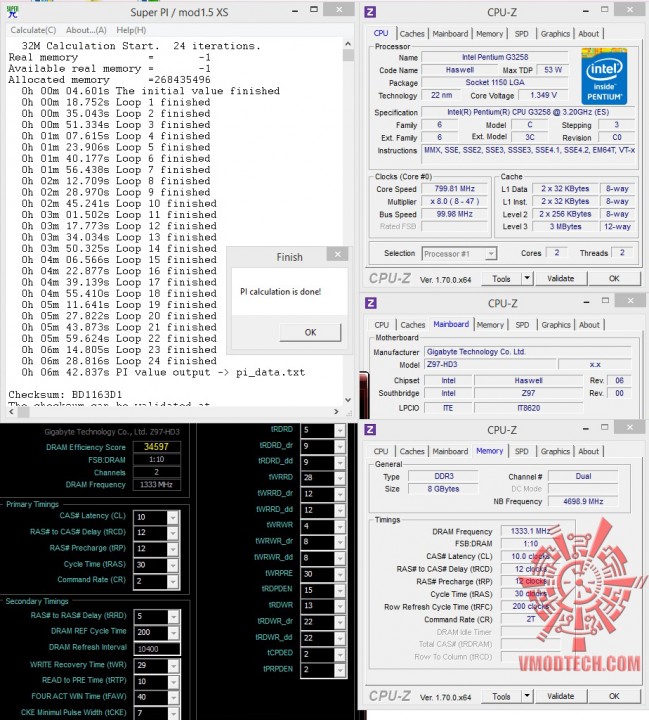Maximize the Super PI window
Image resolution: width=649 pixels, height=720 pixels.
[x=314, y=10]
